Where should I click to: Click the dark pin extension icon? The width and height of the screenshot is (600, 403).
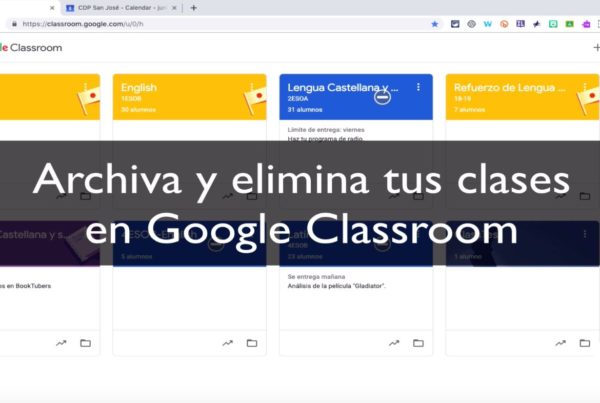536,24
